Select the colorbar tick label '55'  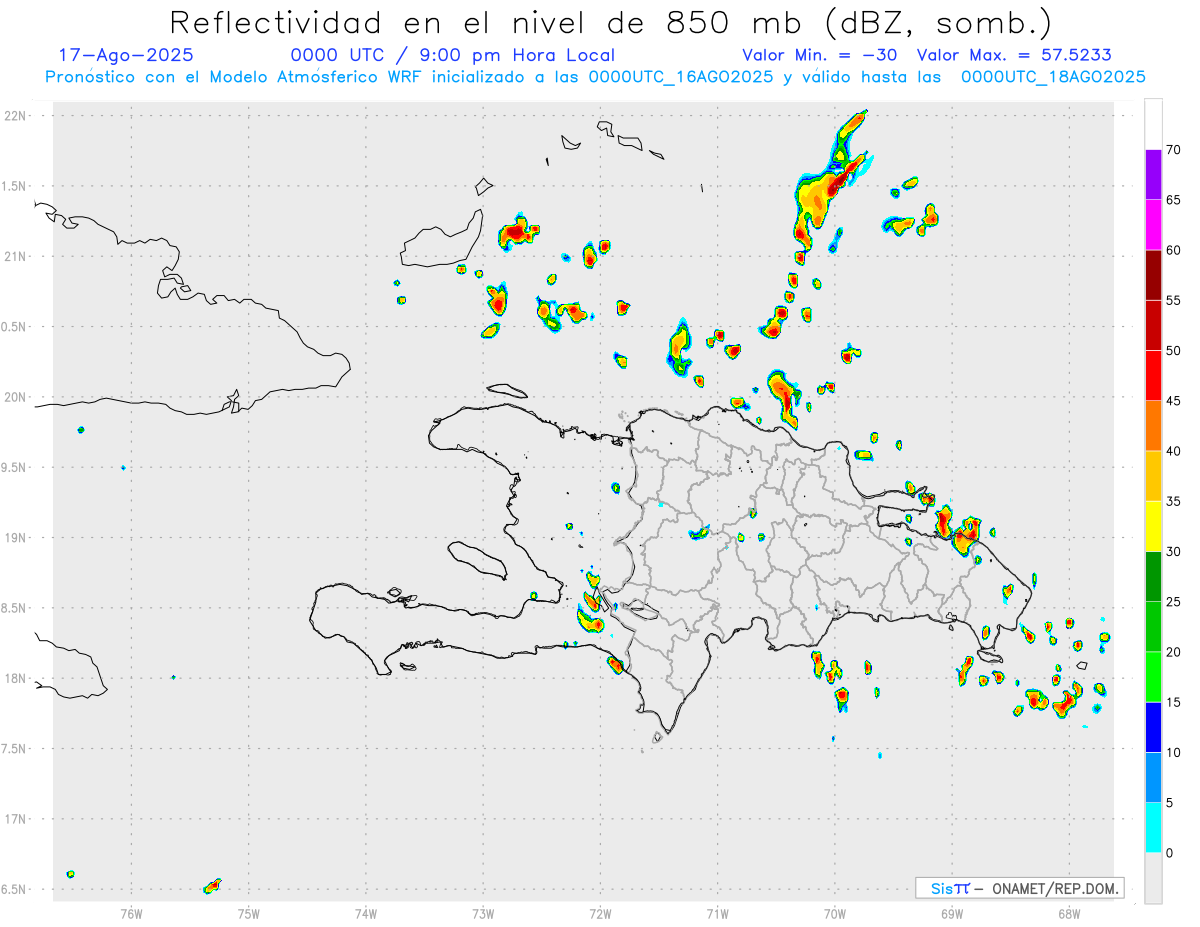[x=1174, y=300]
